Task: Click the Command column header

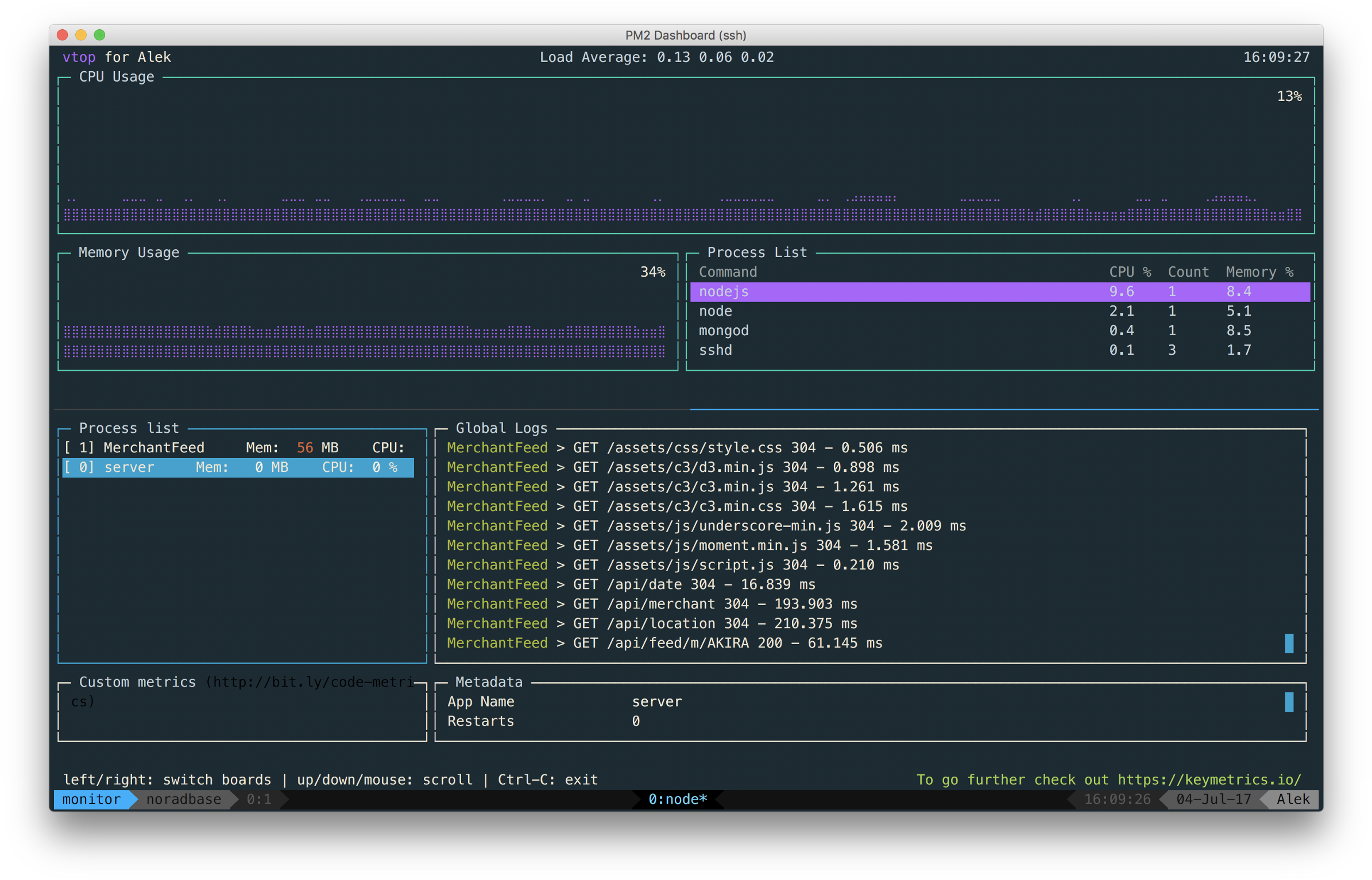Action: click(728, 272)
